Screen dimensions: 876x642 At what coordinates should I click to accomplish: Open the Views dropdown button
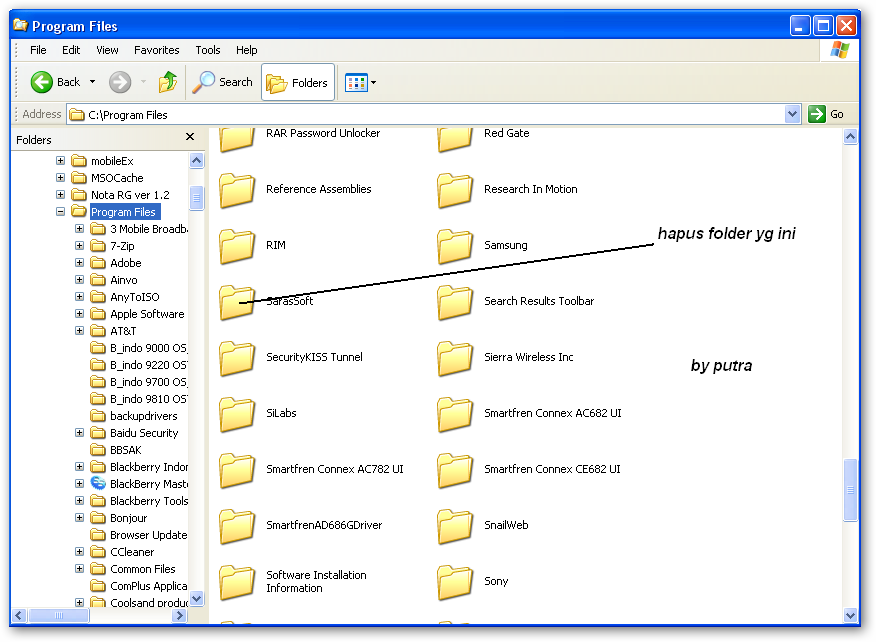[360, 83]
